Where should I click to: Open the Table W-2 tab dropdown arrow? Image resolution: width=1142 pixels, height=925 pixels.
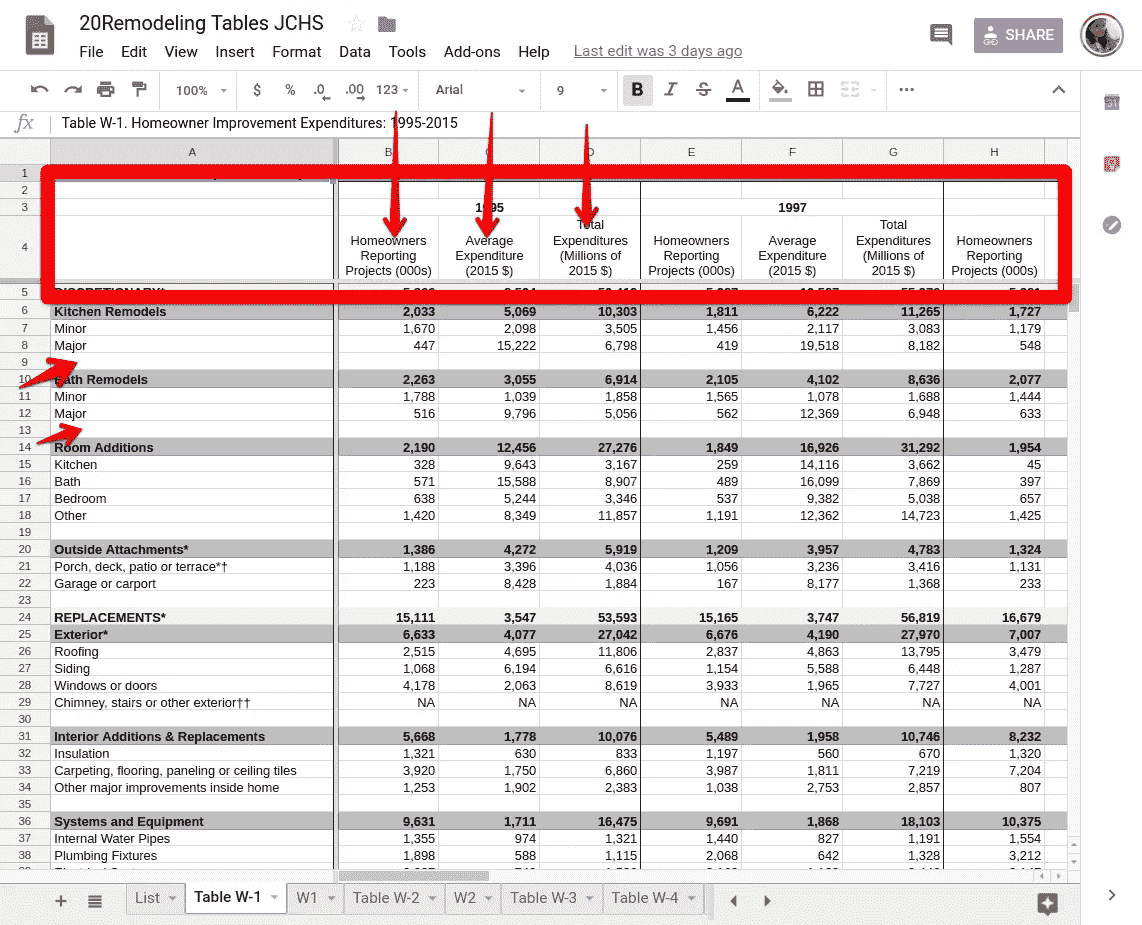pyautogui.click(x=433, y=898)
